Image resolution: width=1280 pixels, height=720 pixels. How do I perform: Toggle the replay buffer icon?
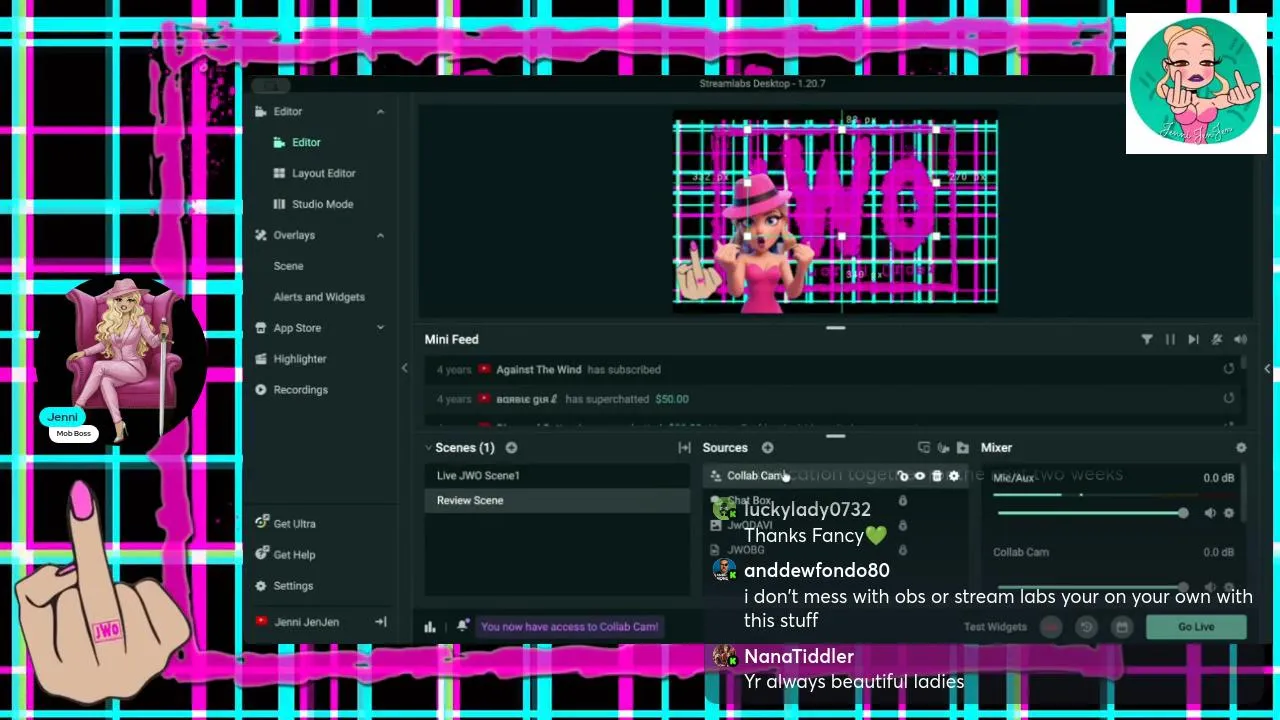1086,627
